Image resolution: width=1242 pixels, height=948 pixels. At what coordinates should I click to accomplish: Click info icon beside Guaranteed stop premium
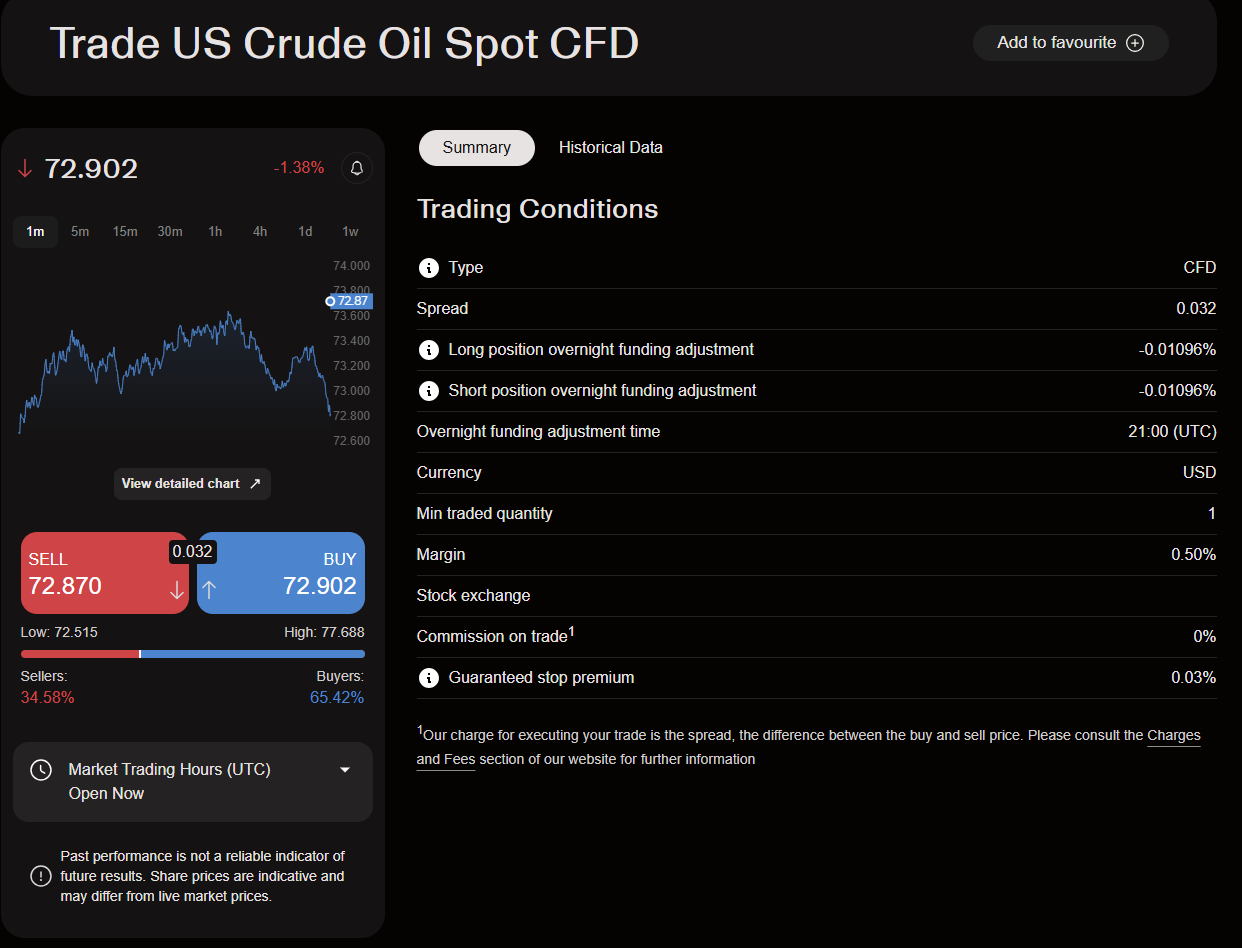pos(428,678)
